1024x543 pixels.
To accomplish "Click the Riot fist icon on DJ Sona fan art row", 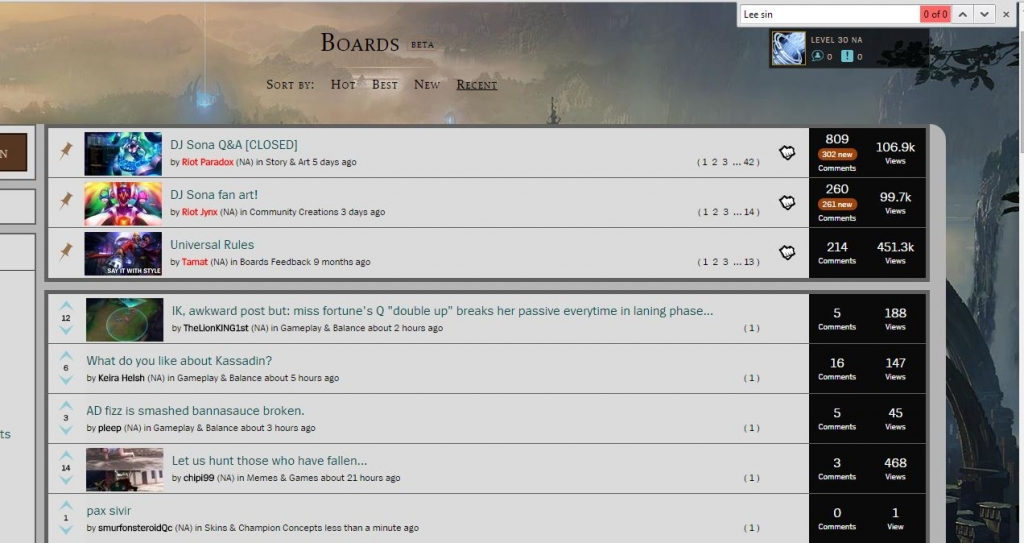I will point(787,203).
